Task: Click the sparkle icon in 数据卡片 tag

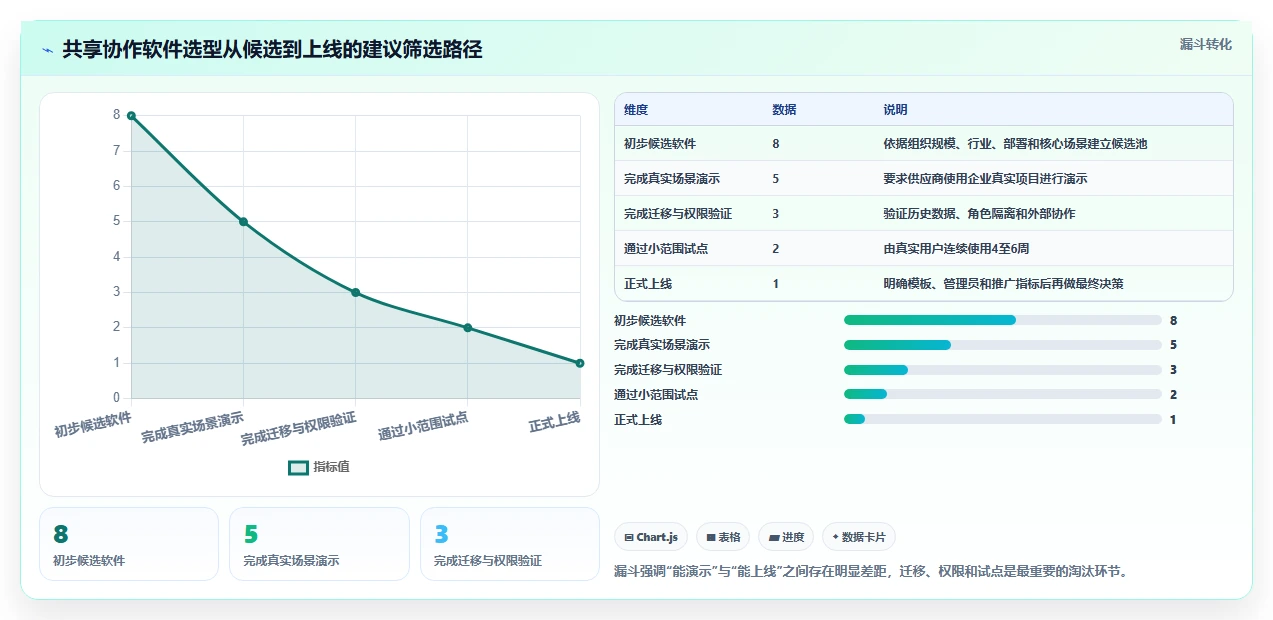Action: (835, 537)
